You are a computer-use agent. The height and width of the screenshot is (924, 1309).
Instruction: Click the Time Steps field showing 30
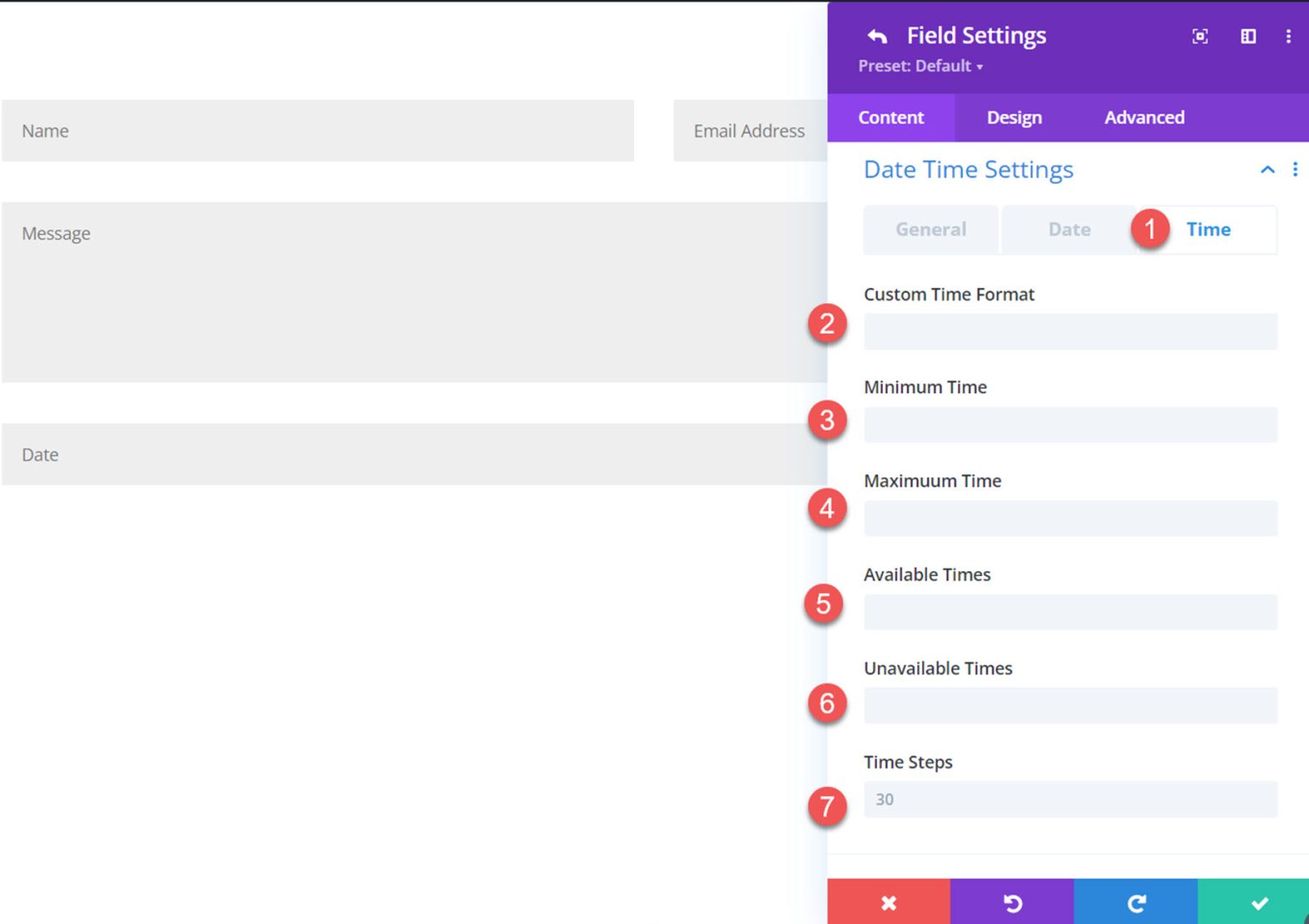tap(1070, 799)
